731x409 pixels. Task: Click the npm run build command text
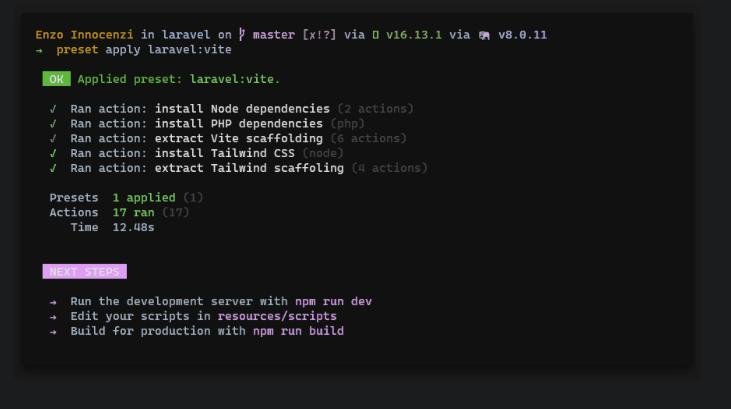point(298,332)
